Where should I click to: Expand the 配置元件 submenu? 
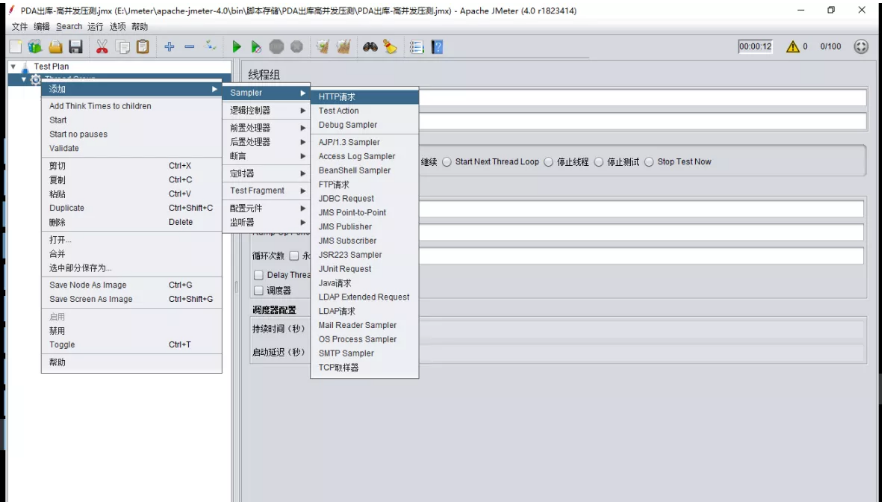point(267,208)
